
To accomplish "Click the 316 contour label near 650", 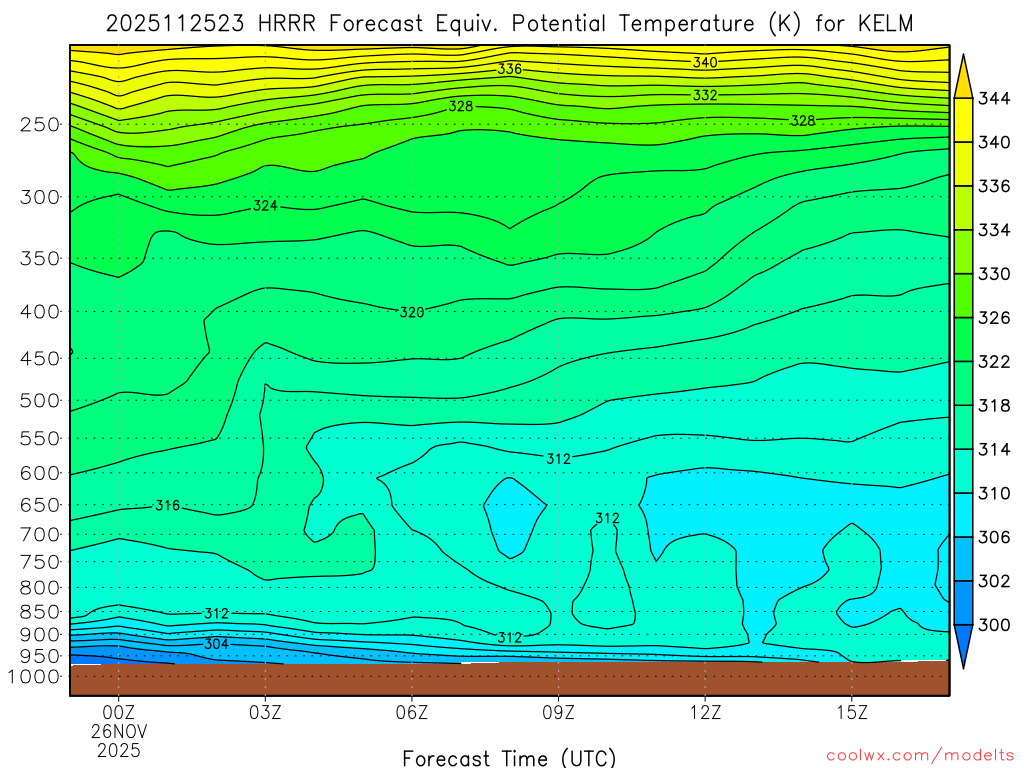I will (x=167, y=505).
